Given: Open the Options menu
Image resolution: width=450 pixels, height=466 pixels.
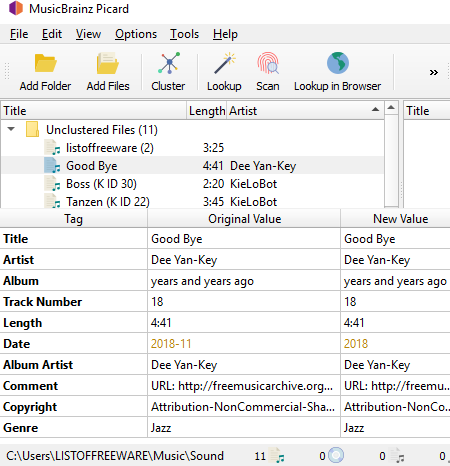Looking at the screenshot, I should coord(136,34).
